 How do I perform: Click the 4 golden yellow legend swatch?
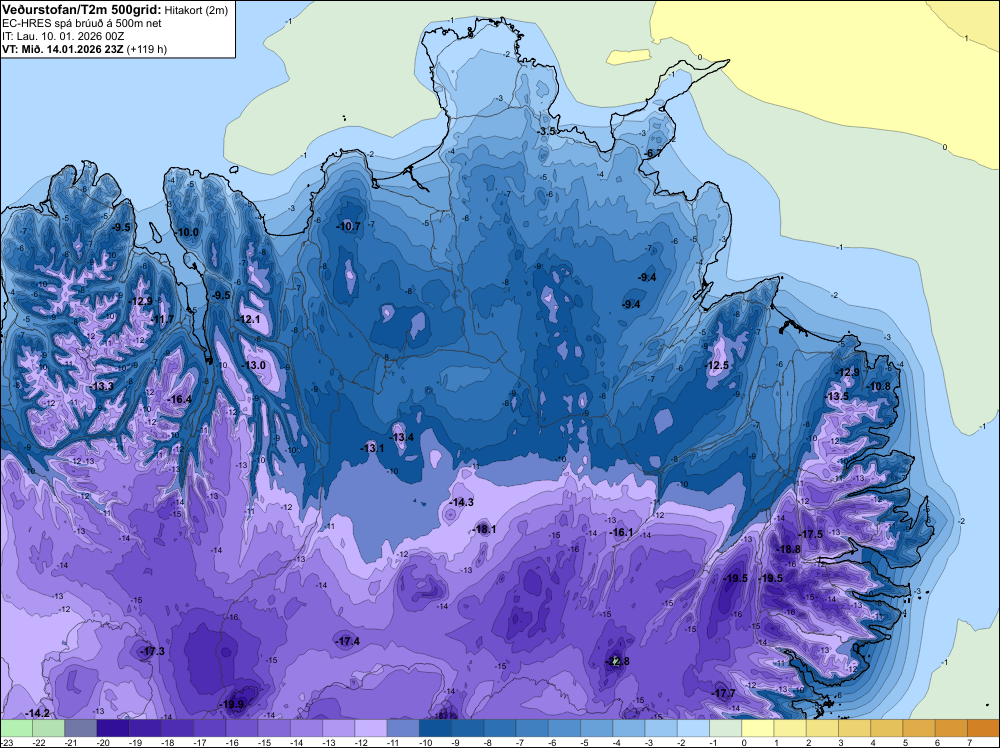click(x=887, y=728)
